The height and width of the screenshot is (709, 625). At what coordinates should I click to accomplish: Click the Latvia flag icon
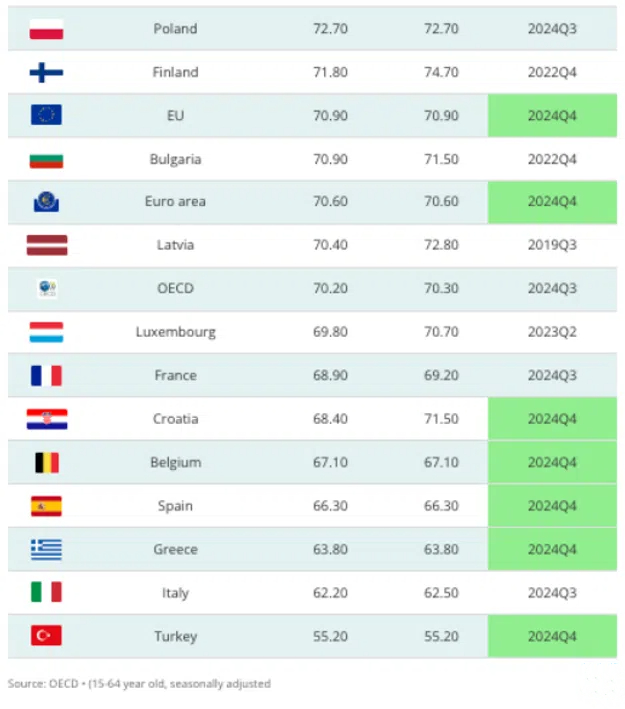click(x=47, y=245)
